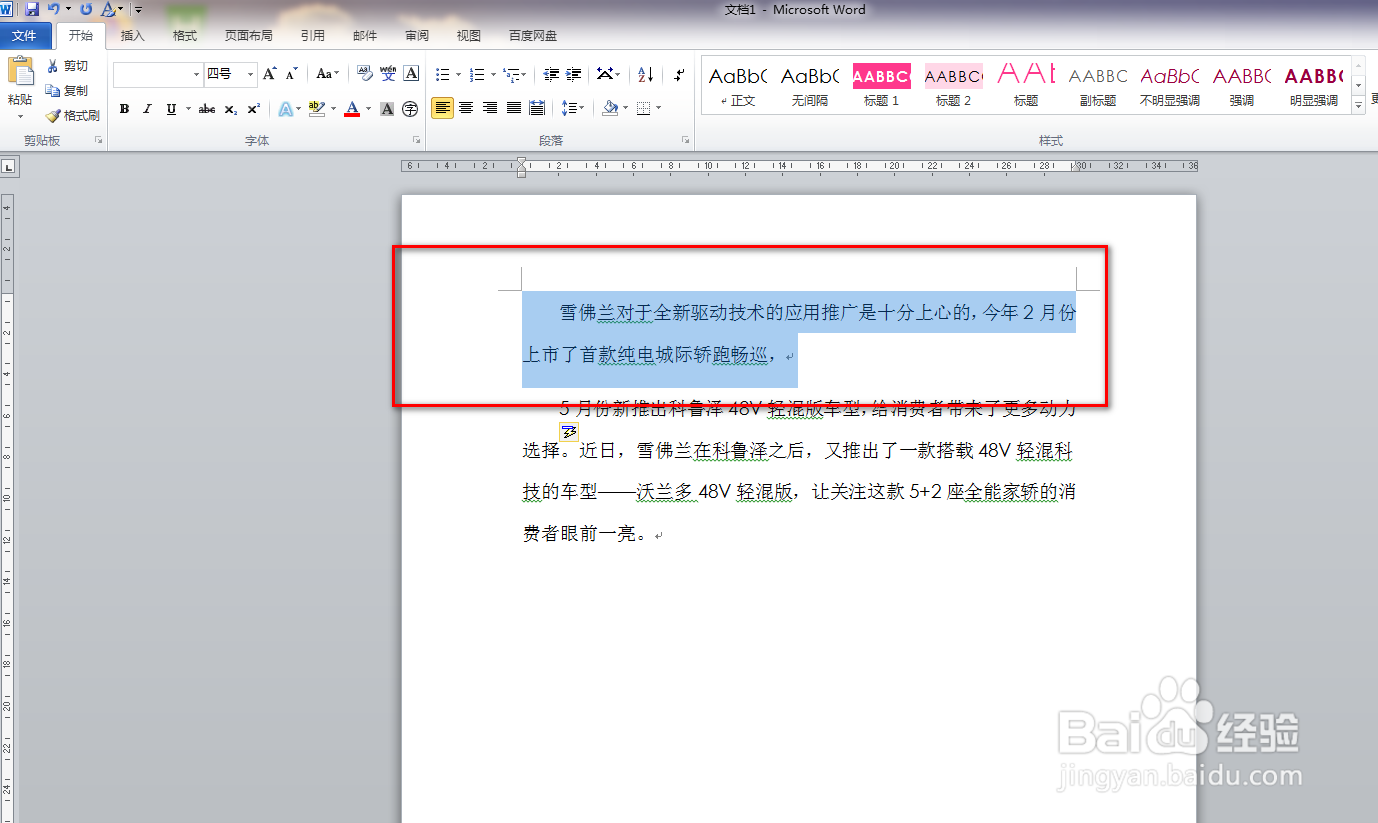The height and width of the screenshot is (823, 1378).
Task: Open the Paragraph dialog launcher
Action: click(x=686, y=141)
